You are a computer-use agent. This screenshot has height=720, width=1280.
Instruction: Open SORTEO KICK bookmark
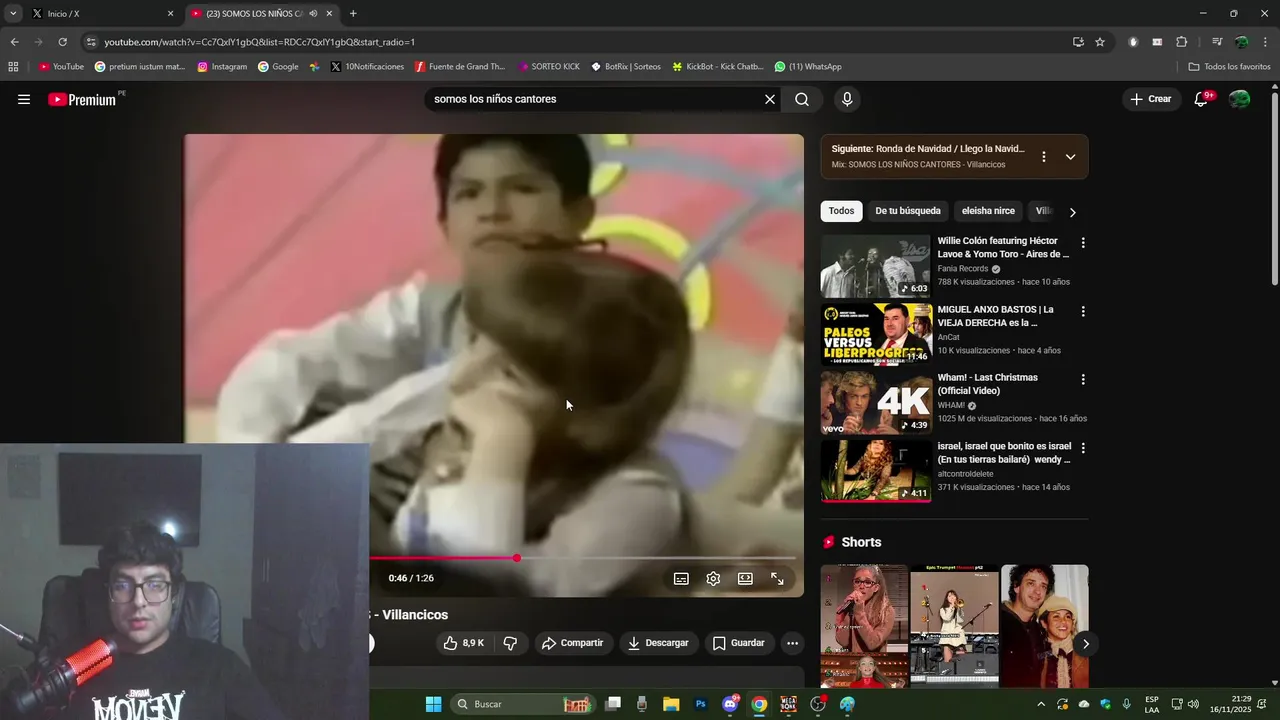pos(548,67)
